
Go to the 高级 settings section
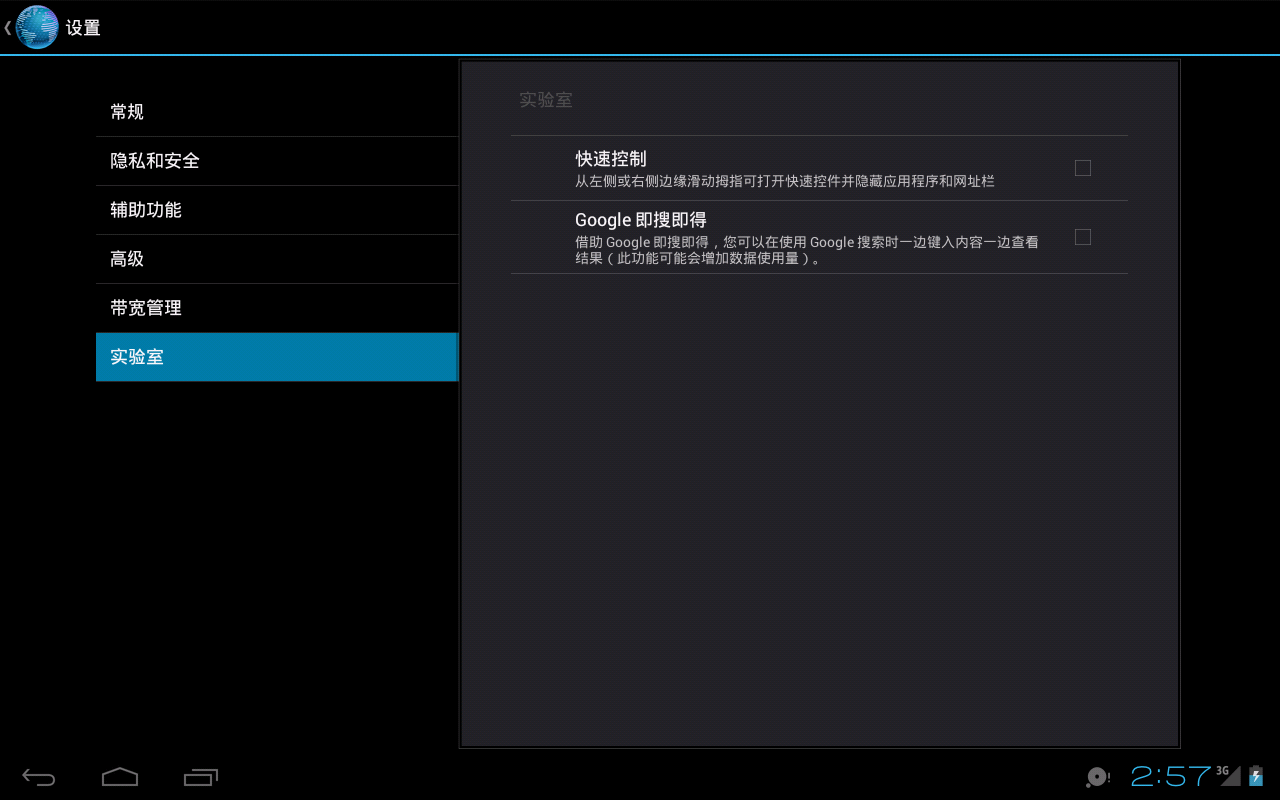276,259
